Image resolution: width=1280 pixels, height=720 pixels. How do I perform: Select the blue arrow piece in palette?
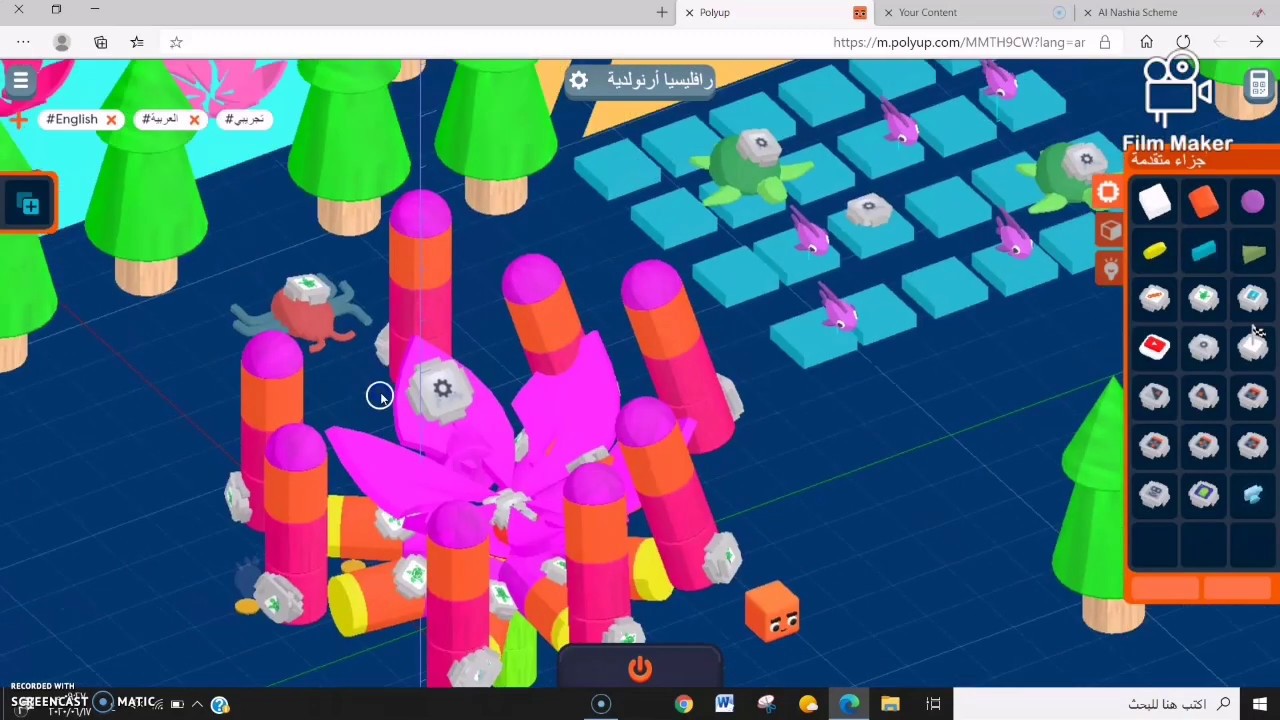pos(1253,494)
